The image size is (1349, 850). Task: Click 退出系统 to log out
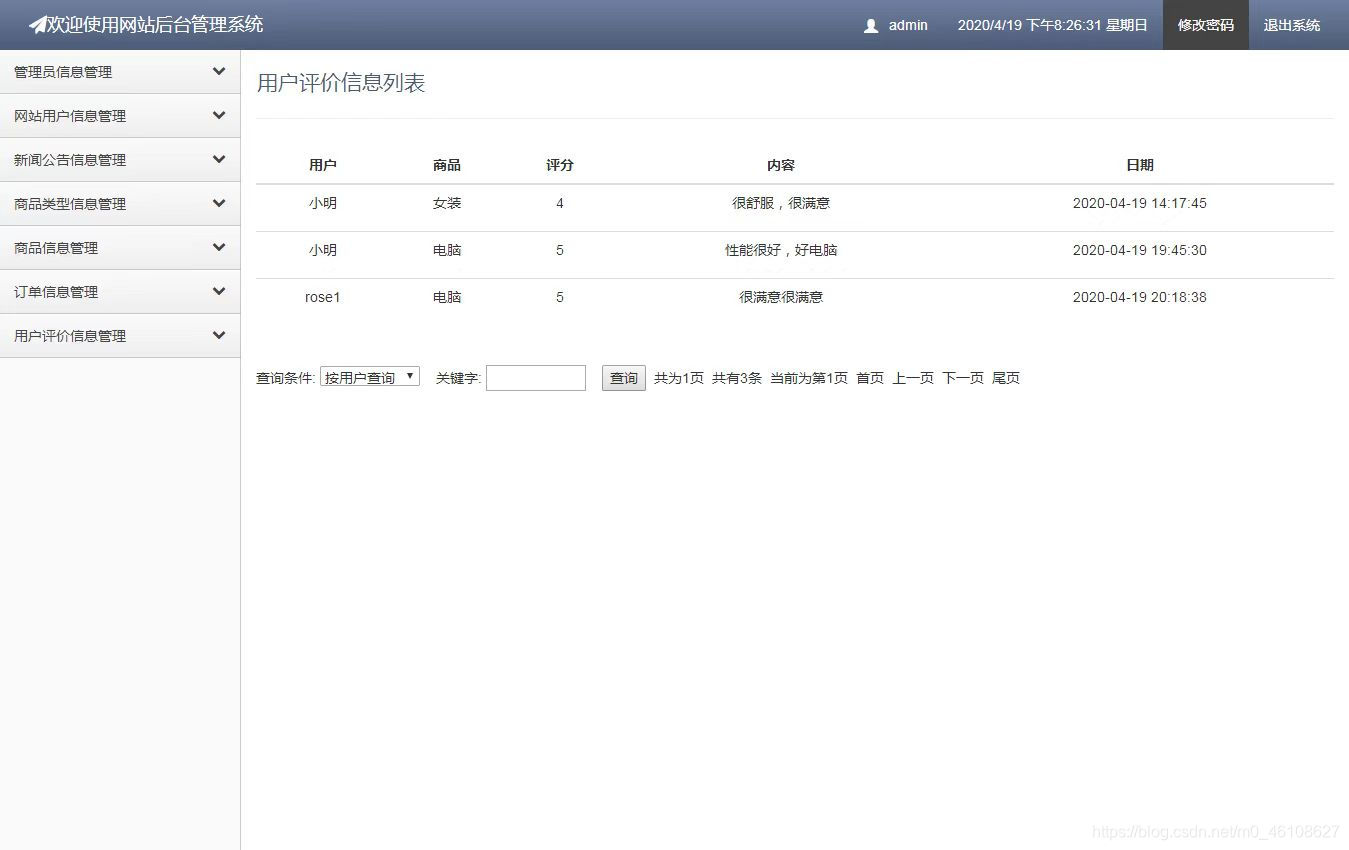pyautogui.click(x=1292, y=25)
